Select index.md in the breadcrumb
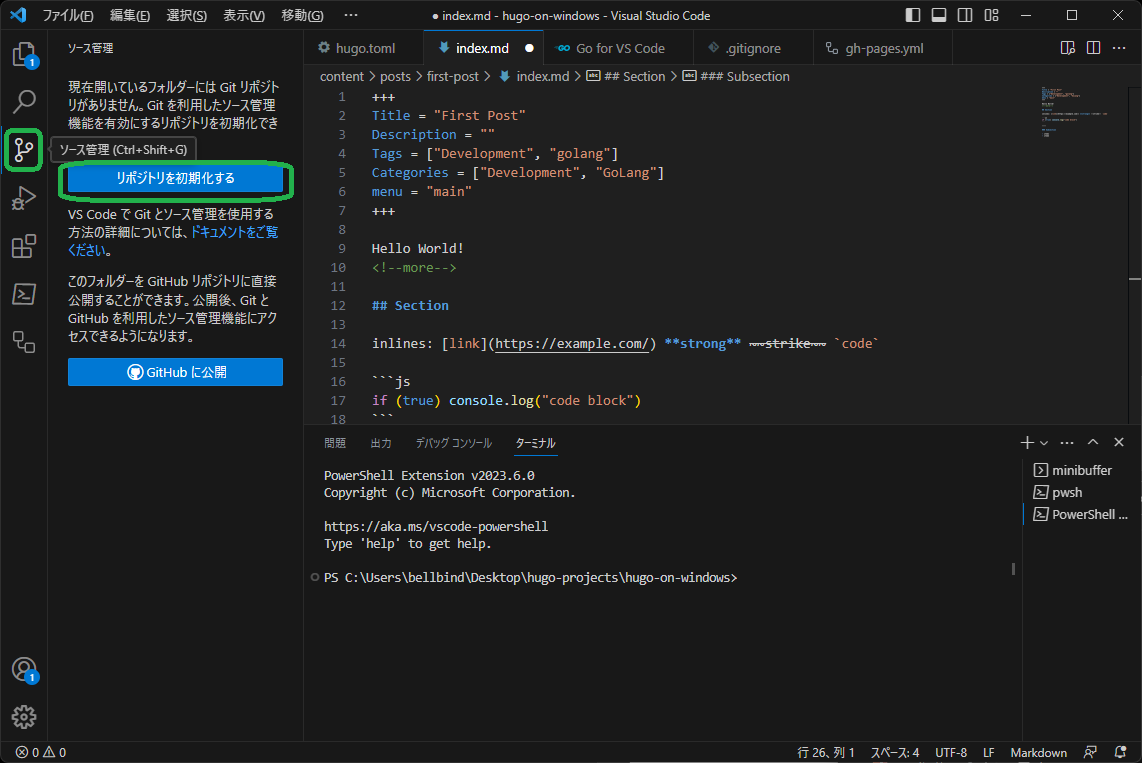 coord(535,76)
